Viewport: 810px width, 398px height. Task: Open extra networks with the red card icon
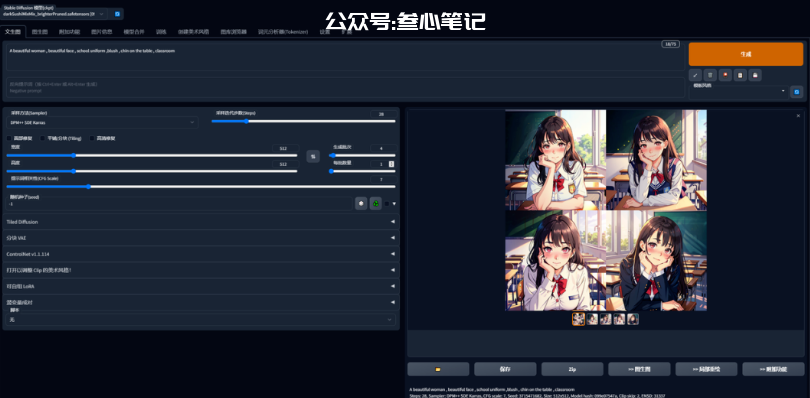point(725,75)
